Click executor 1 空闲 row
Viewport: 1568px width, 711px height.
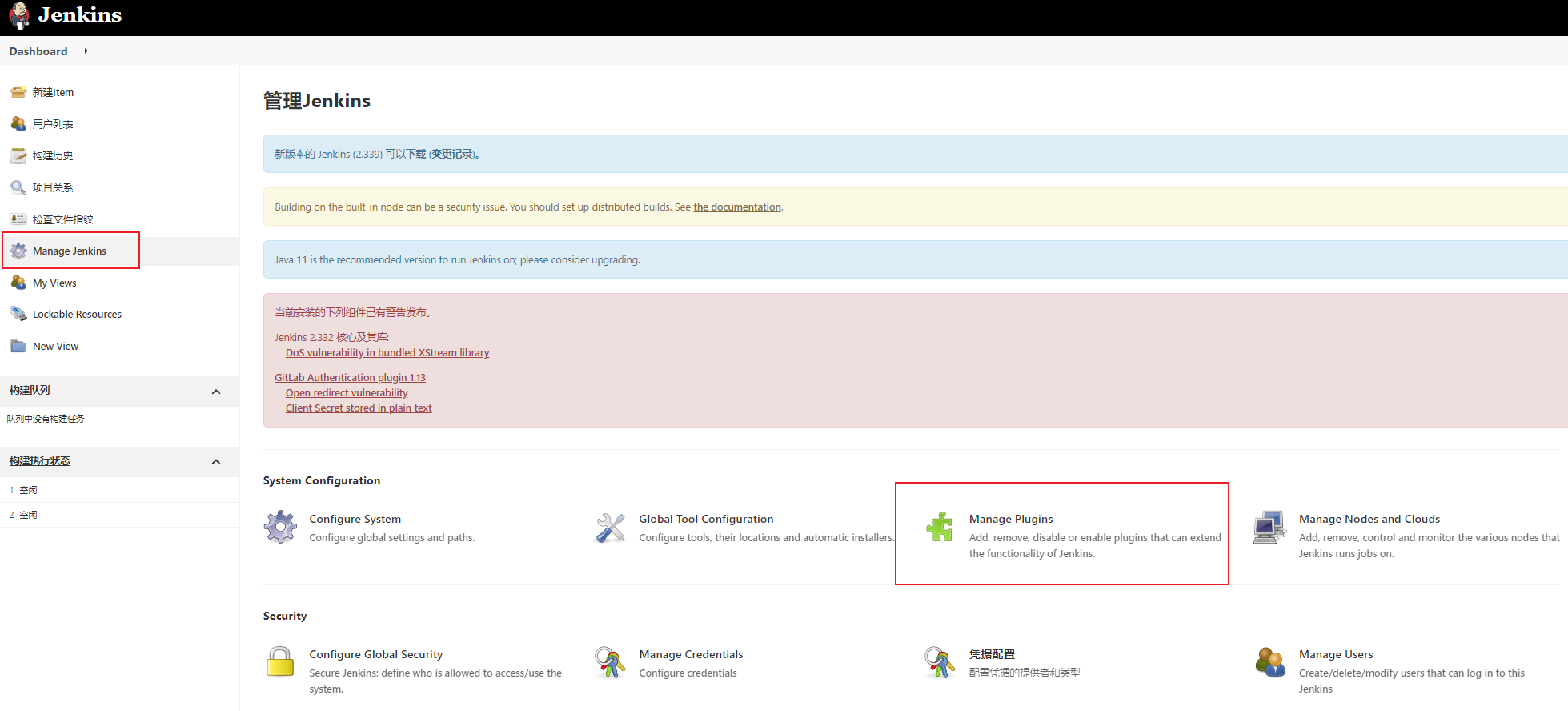pos(120,490)
